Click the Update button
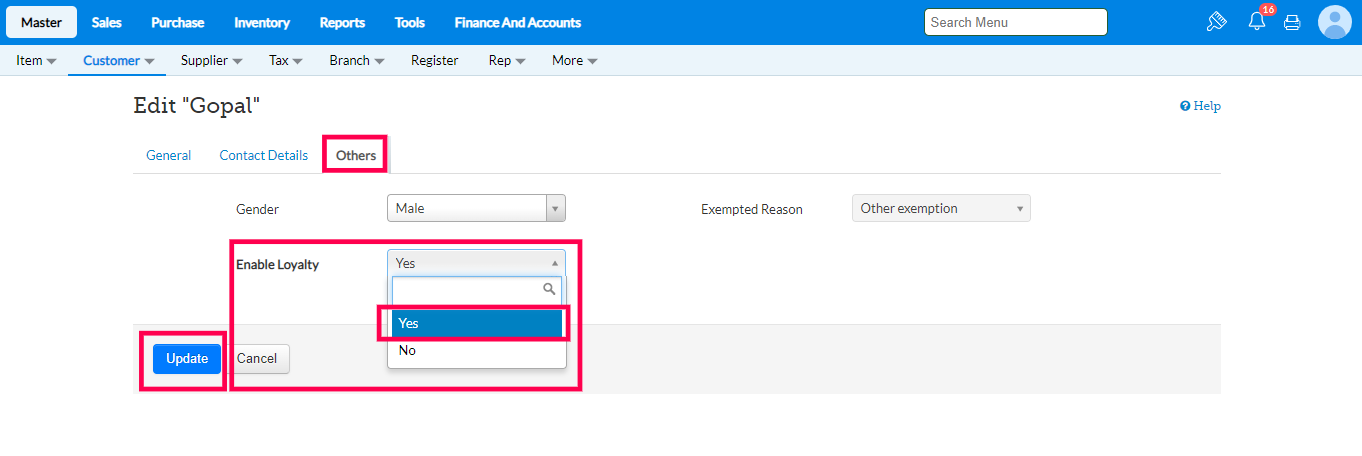The image size is (1362, 456). (187, 359)
